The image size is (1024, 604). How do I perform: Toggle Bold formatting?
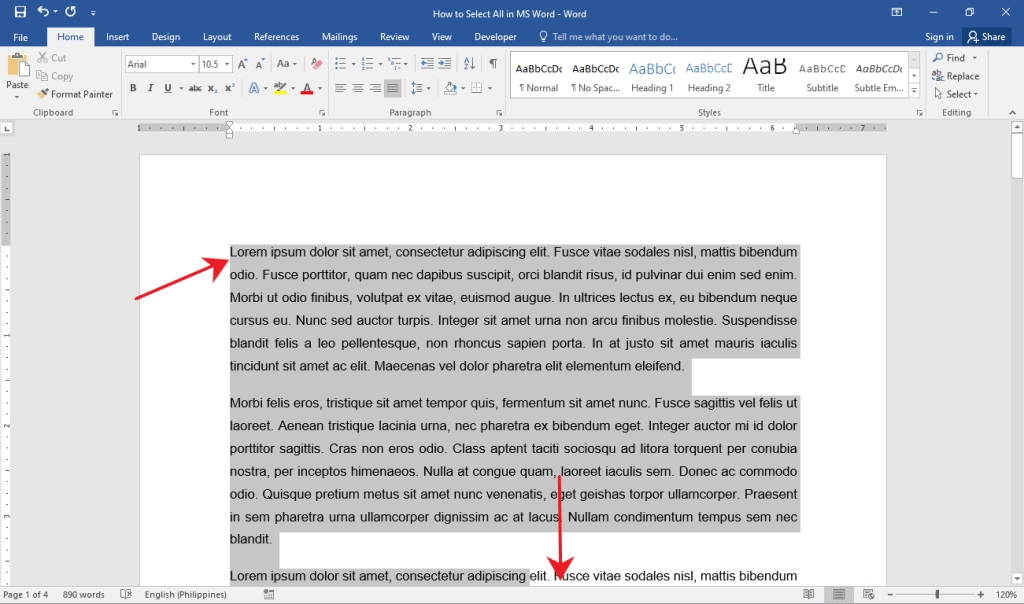tap(133, 87)
